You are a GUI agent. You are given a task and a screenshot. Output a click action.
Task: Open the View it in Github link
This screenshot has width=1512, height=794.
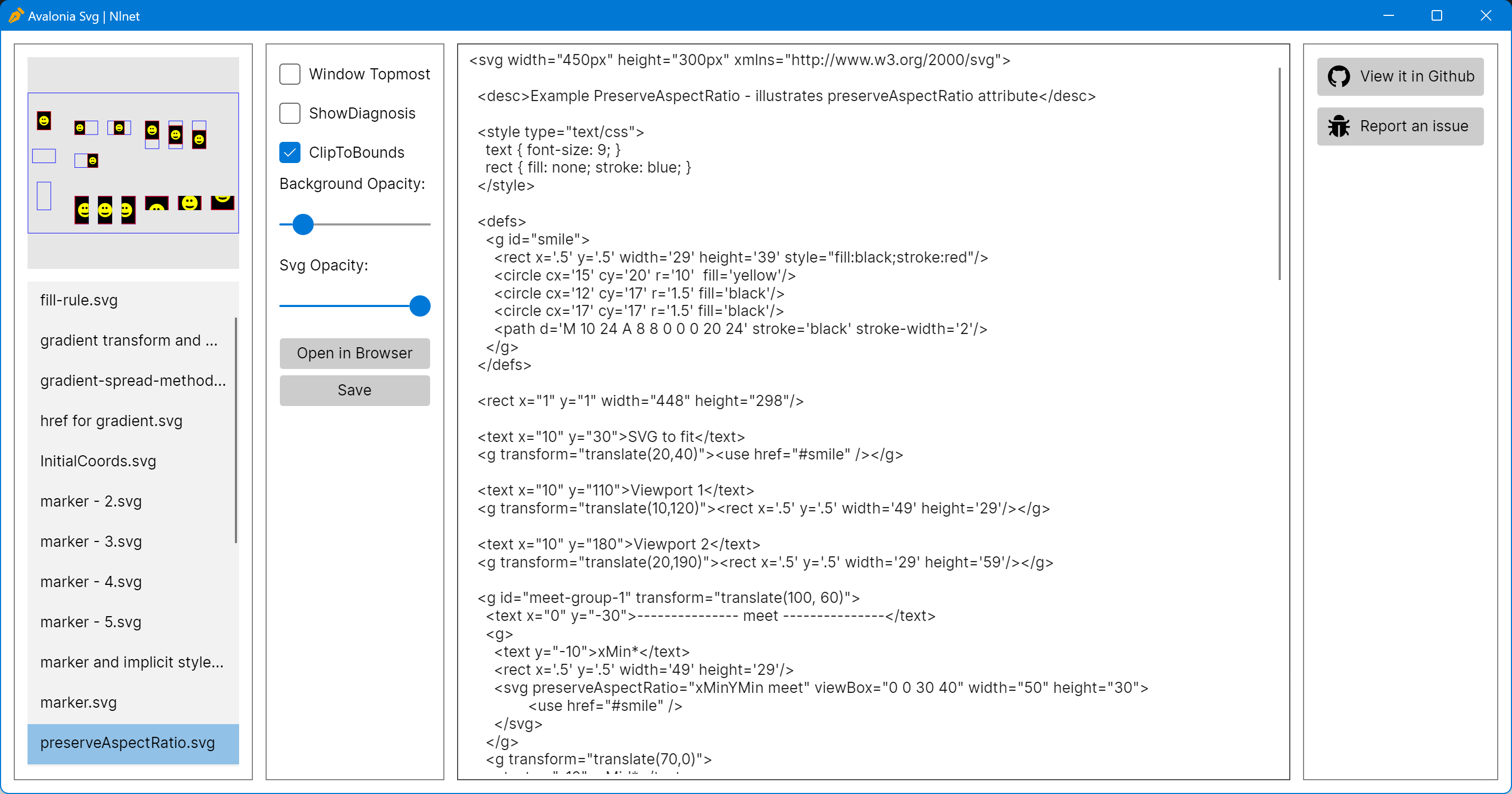point(1400,76)
